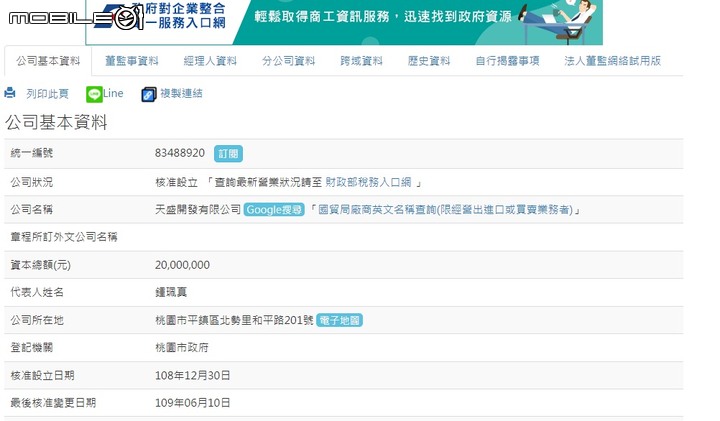Screen dimensions: 720x421
Task: Click the top banner about 商工資訊服務
Action: 344,22
